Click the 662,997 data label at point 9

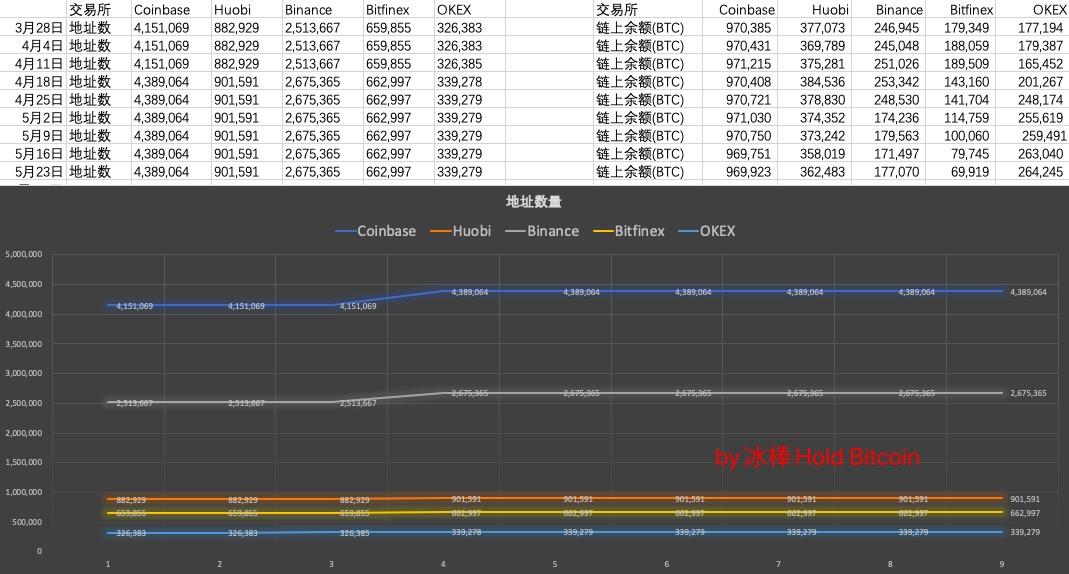pos(1025,513)
